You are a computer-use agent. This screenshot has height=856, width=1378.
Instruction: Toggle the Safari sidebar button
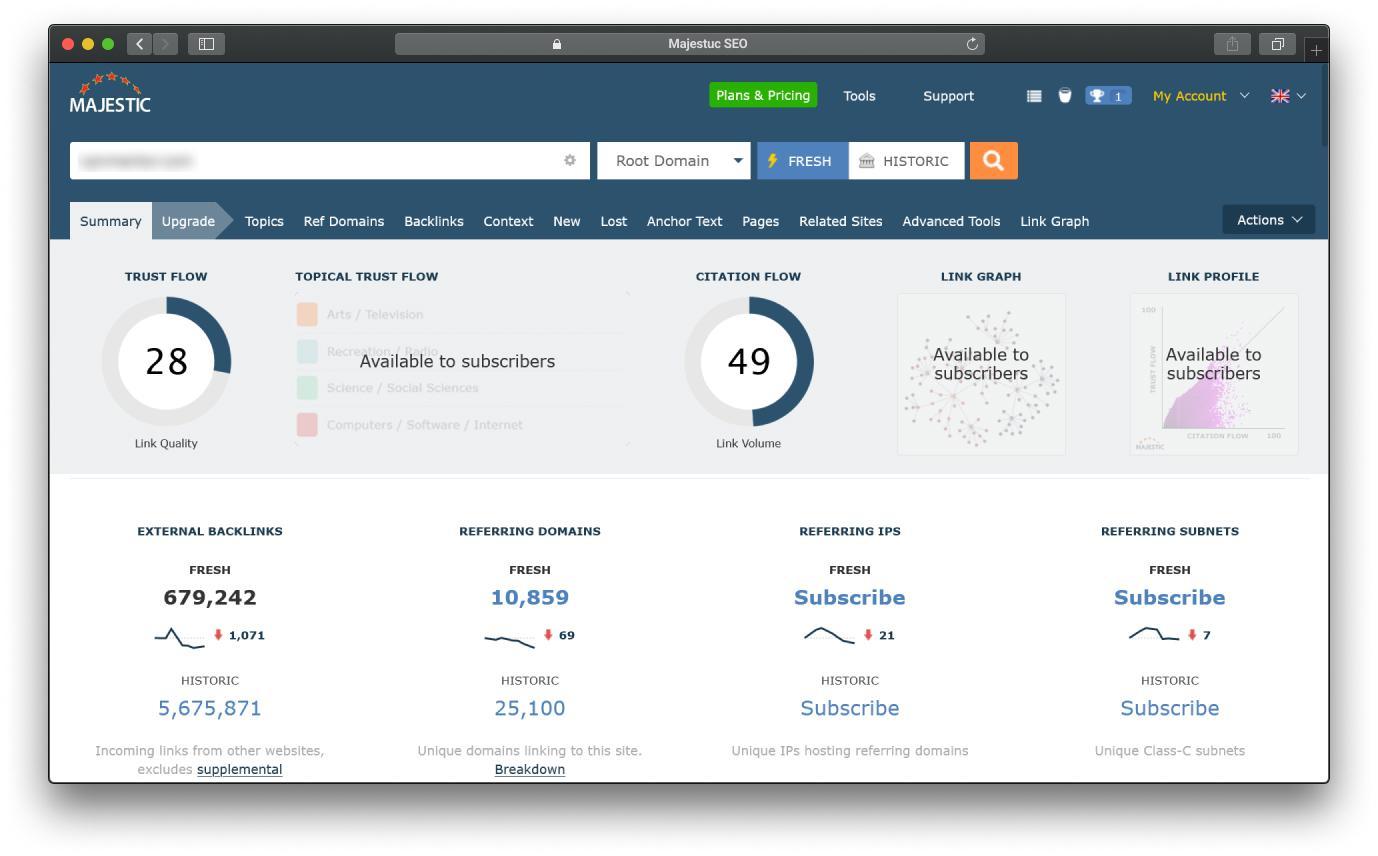pyautogui.click(x=206, y=44)
